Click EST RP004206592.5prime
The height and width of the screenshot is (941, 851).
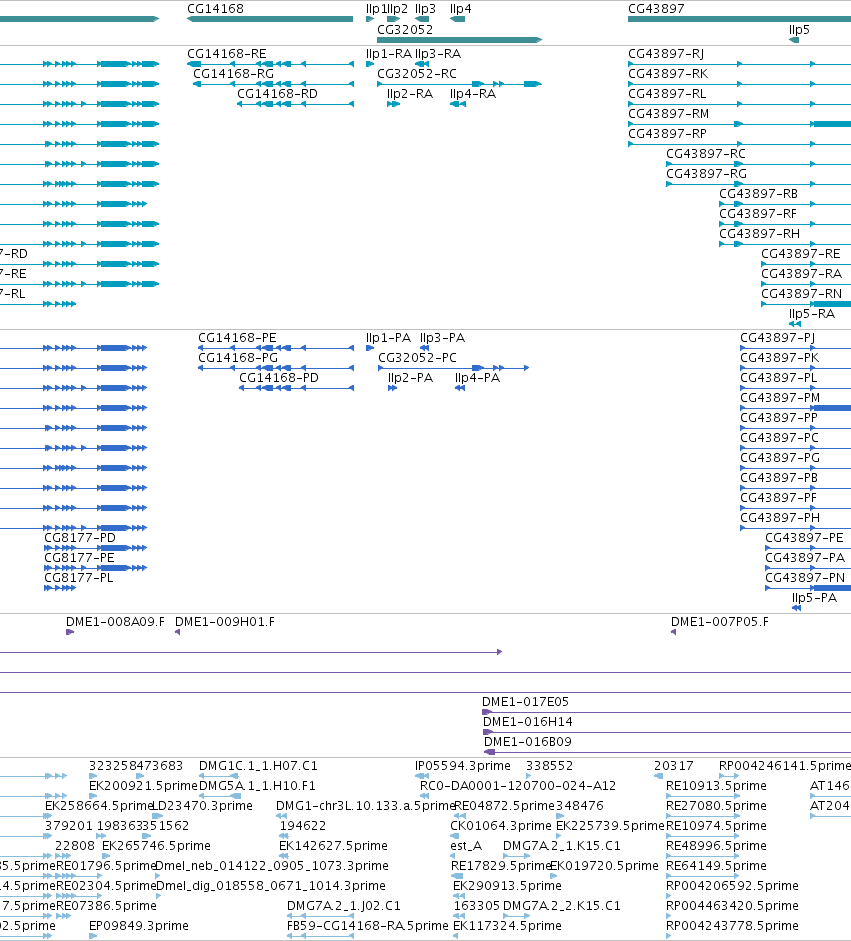732,886
